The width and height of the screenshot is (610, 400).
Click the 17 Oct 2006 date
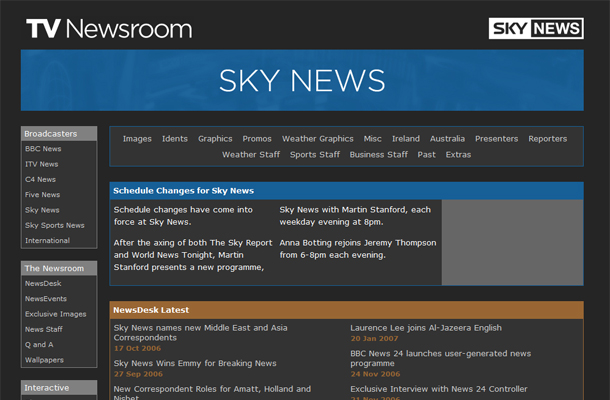coord(137,348)
